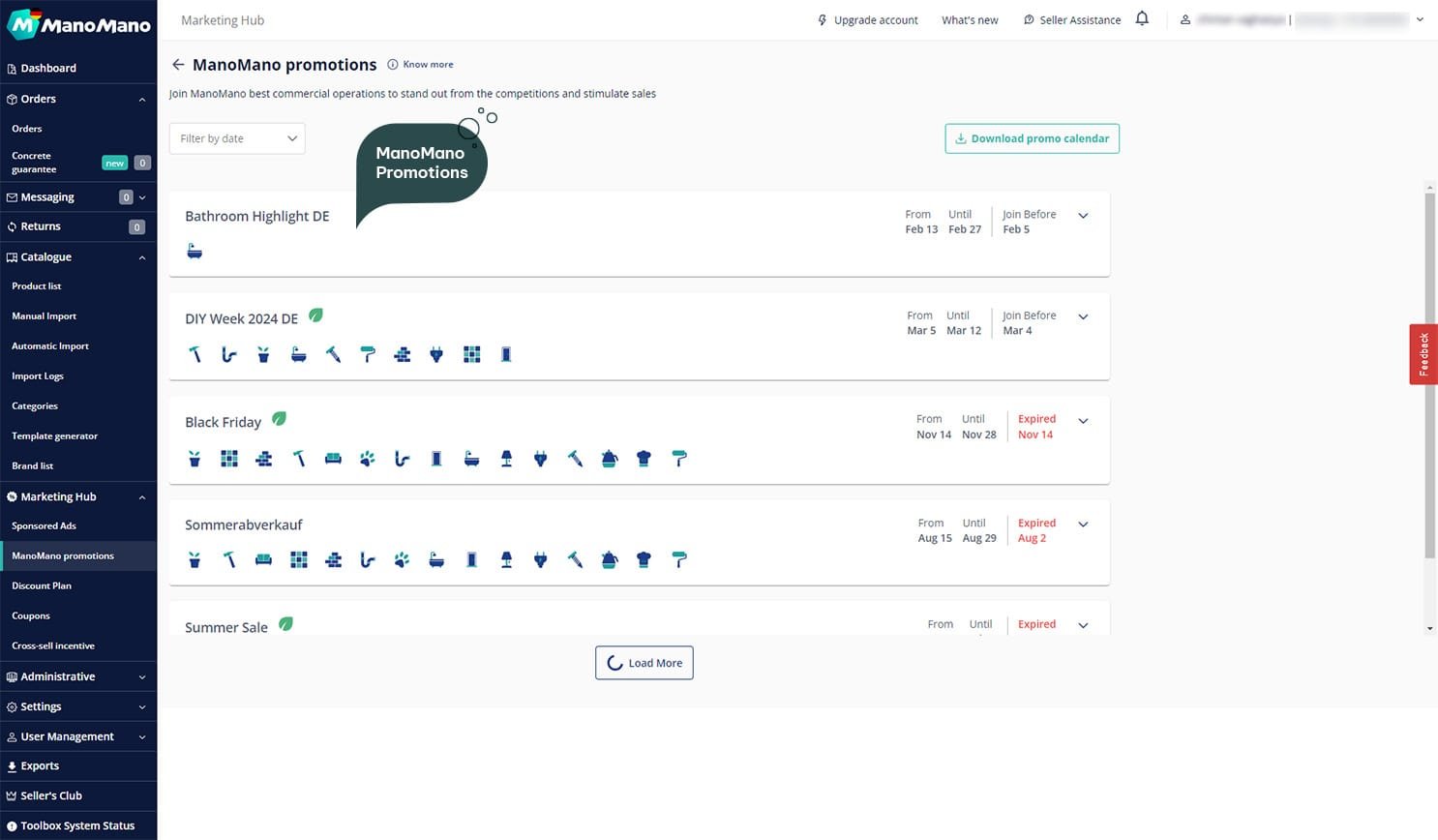Click the back arrow beside ManoMano promotions
1438x840 pixels.
(178, 65)
